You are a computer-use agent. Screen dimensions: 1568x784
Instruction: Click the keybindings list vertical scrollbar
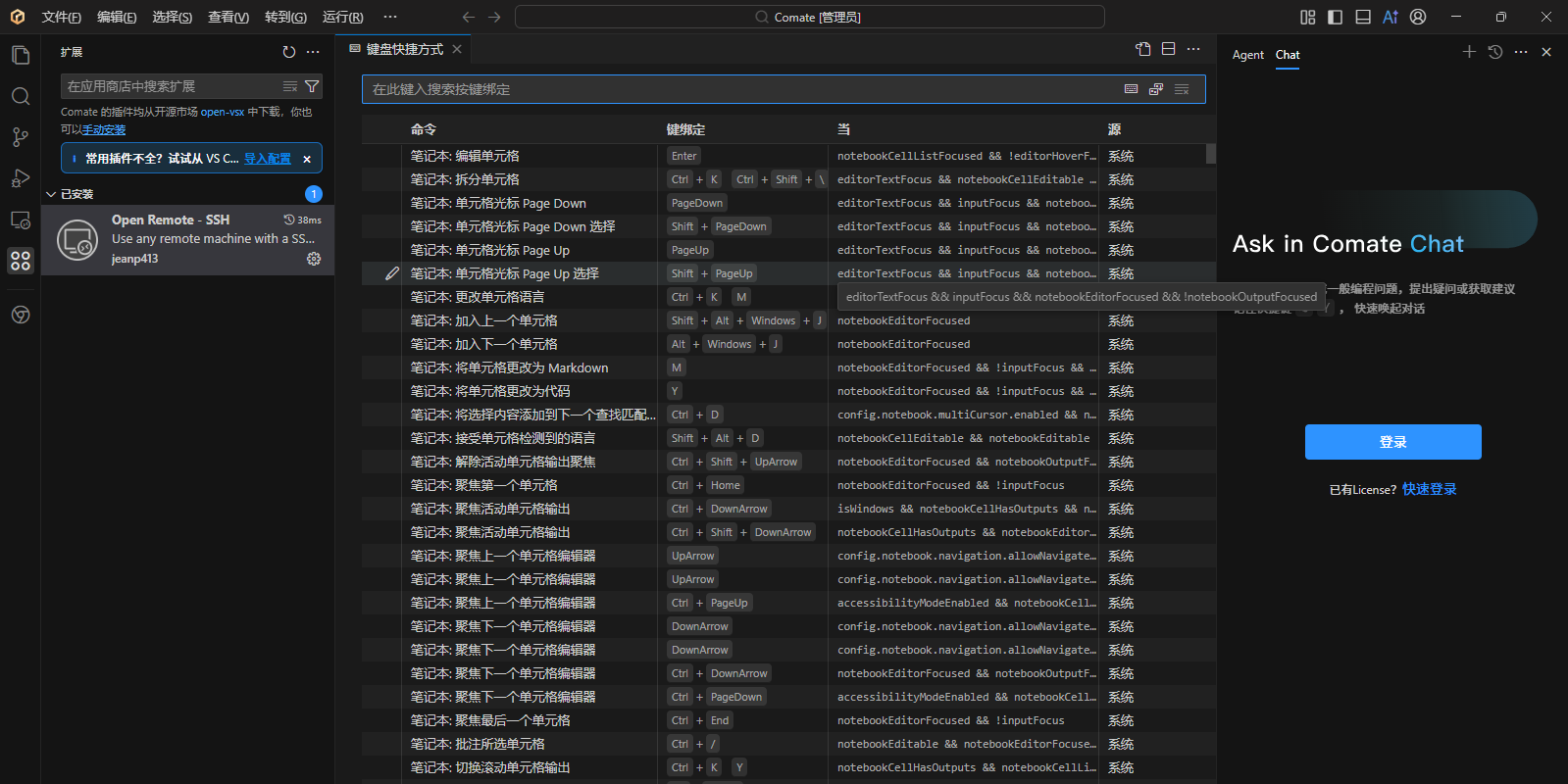tap(1211, 154)
